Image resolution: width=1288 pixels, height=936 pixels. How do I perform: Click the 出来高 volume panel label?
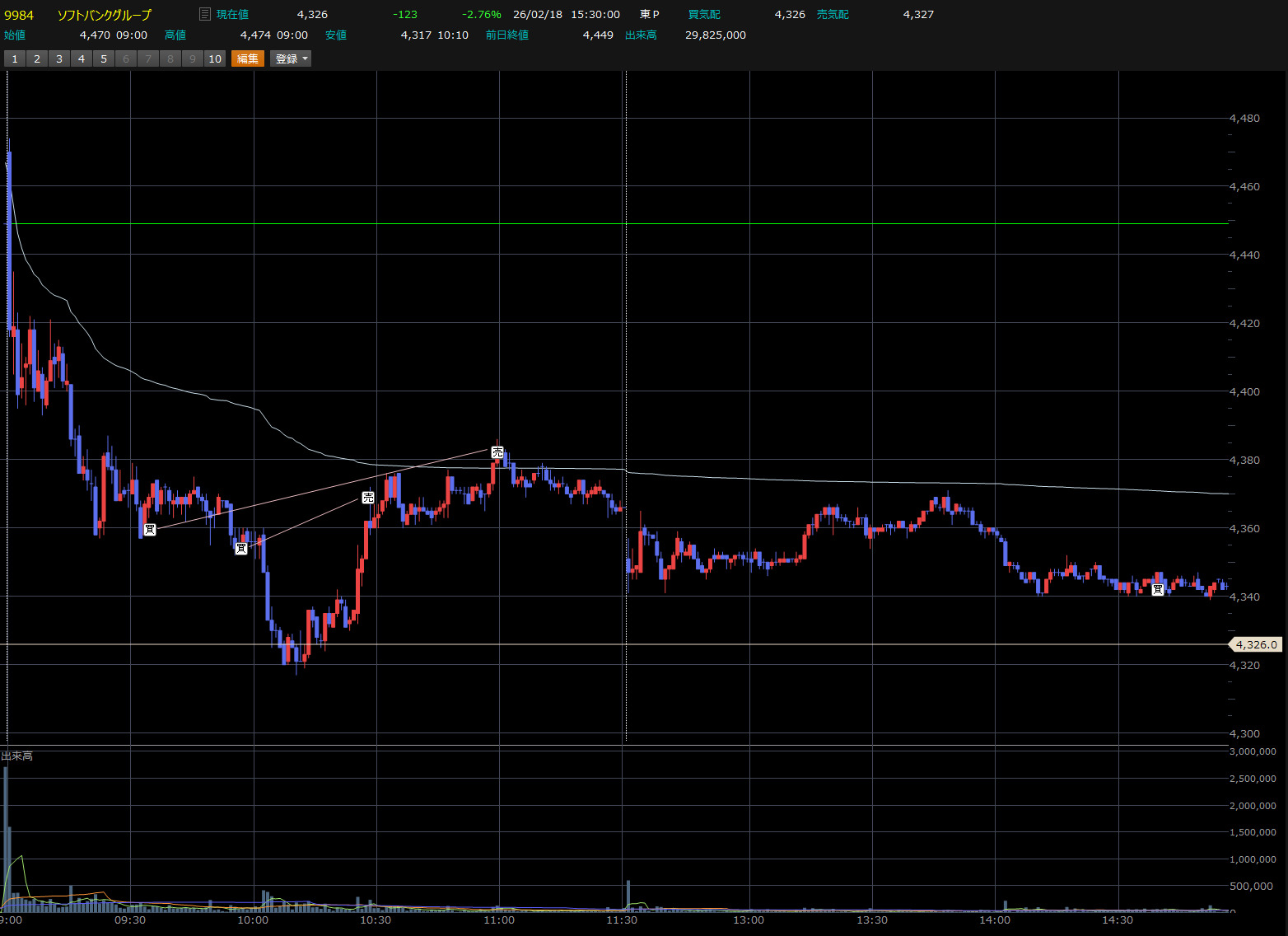(17, 756)
